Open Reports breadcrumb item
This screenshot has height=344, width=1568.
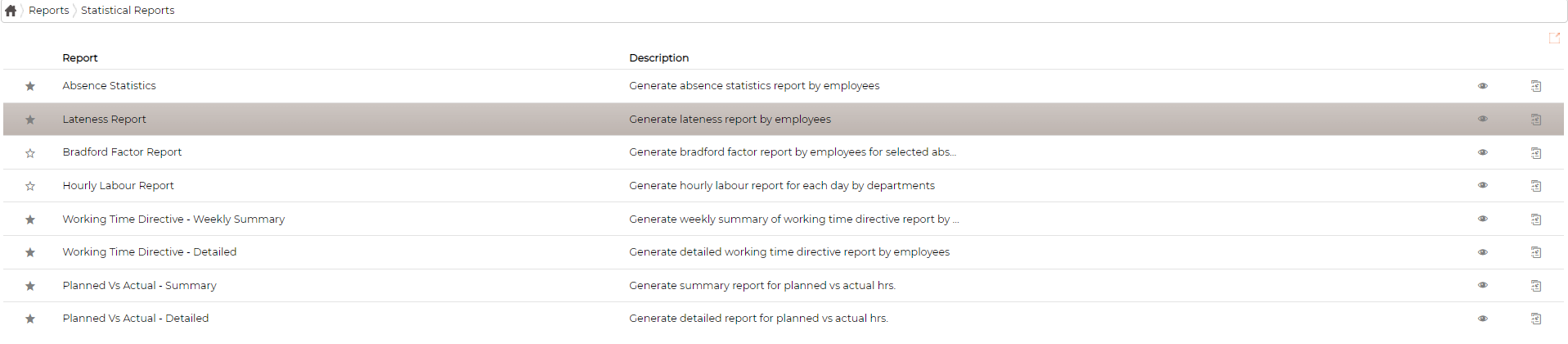49,11
